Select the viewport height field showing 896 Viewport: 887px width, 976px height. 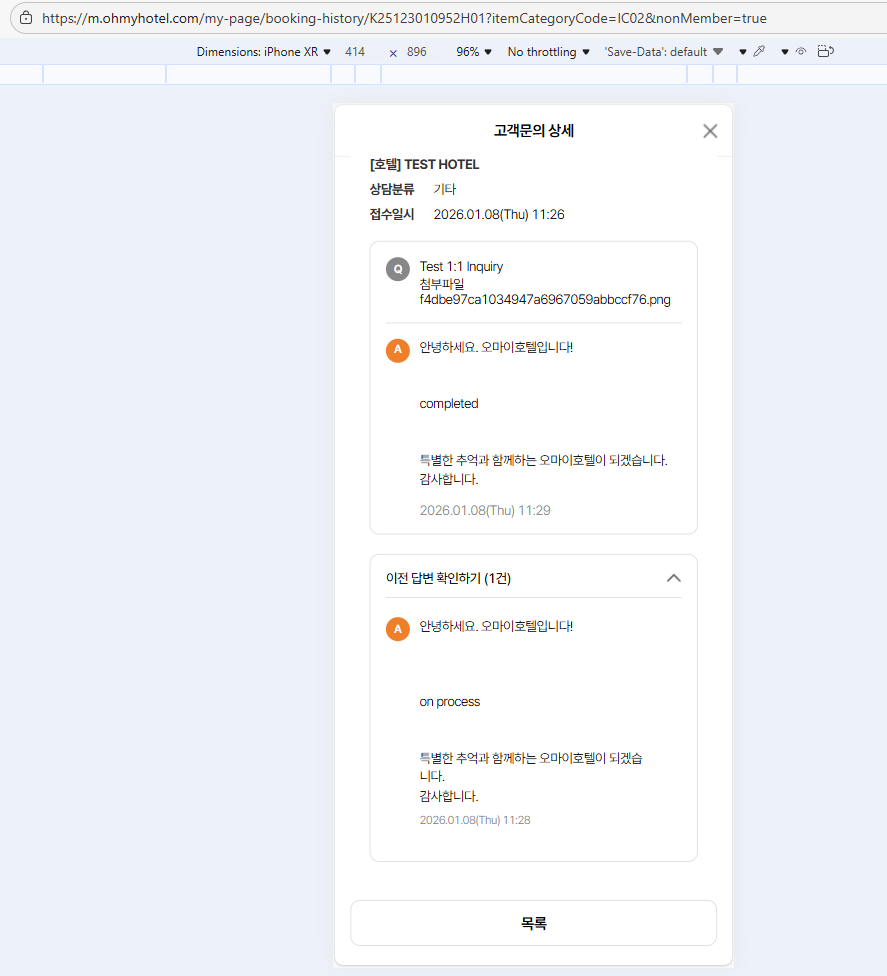click(416, 52)
